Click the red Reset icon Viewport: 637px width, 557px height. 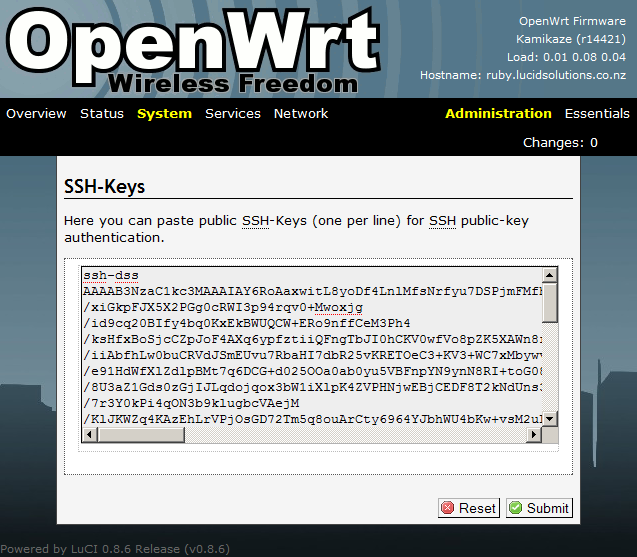click(448, 508)
